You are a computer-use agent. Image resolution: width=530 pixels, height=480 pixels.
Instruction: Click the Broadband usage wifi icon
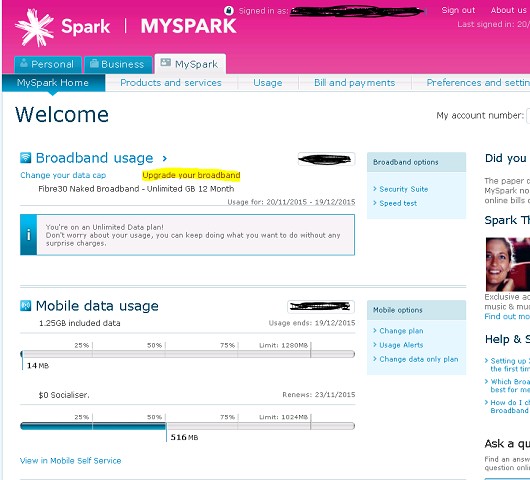coord(26,158)
